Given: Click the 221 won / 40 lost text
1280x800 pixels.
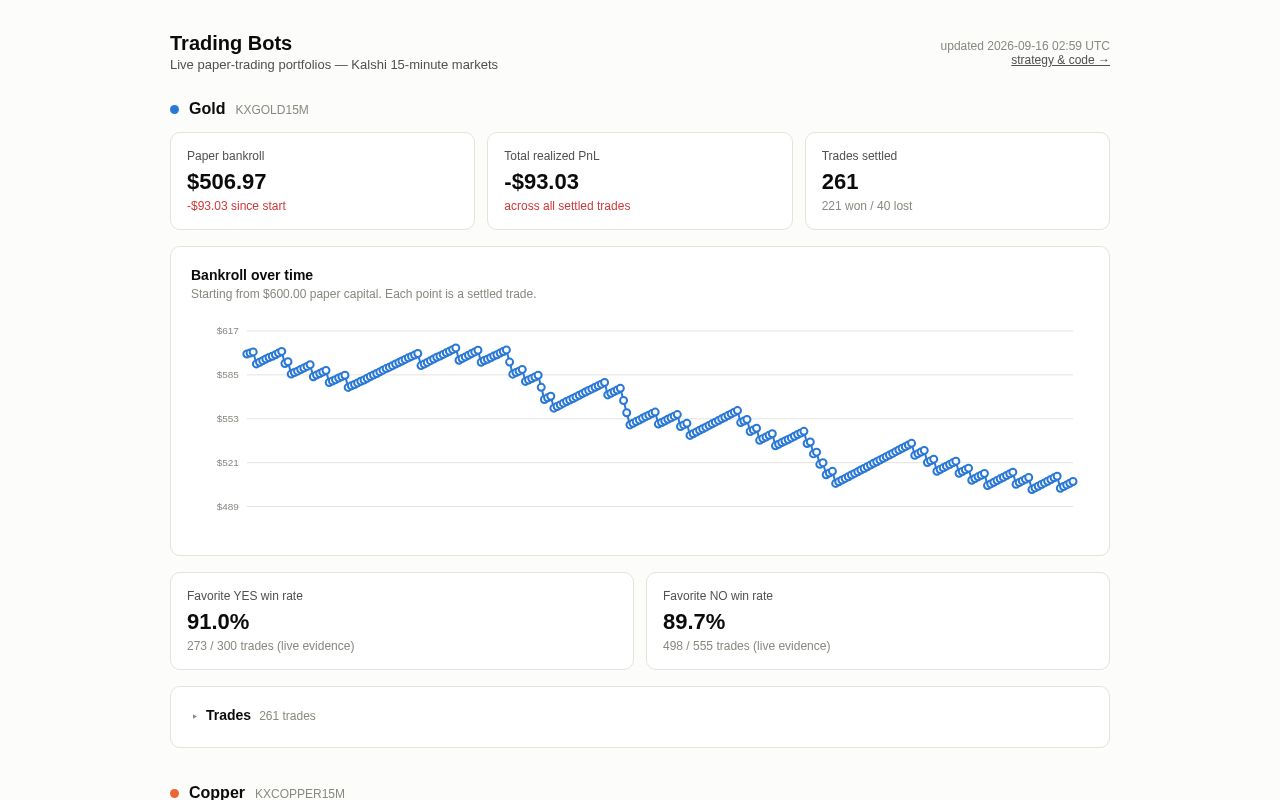Looking at the screenshot, I should pos(867,206).
